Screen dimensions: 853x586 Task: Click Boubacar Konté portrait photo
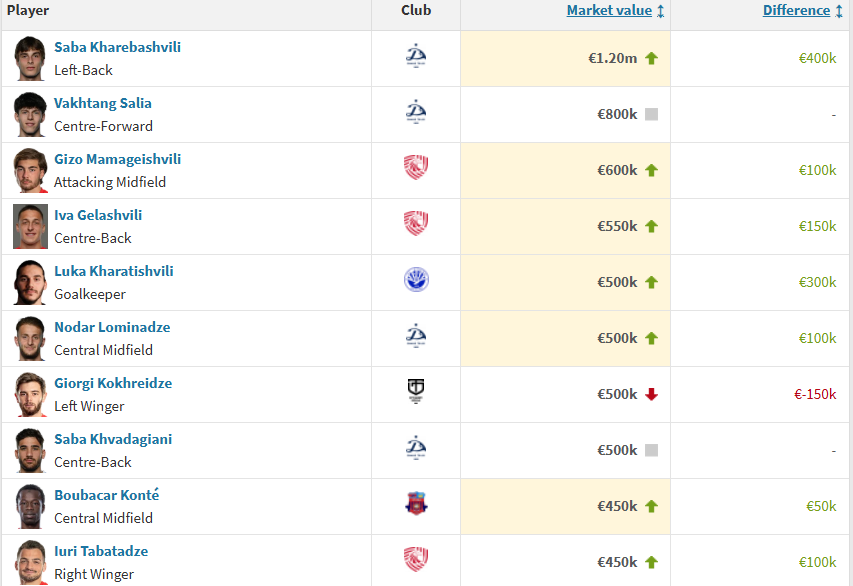pyautogui.click(x=30, y=506)
